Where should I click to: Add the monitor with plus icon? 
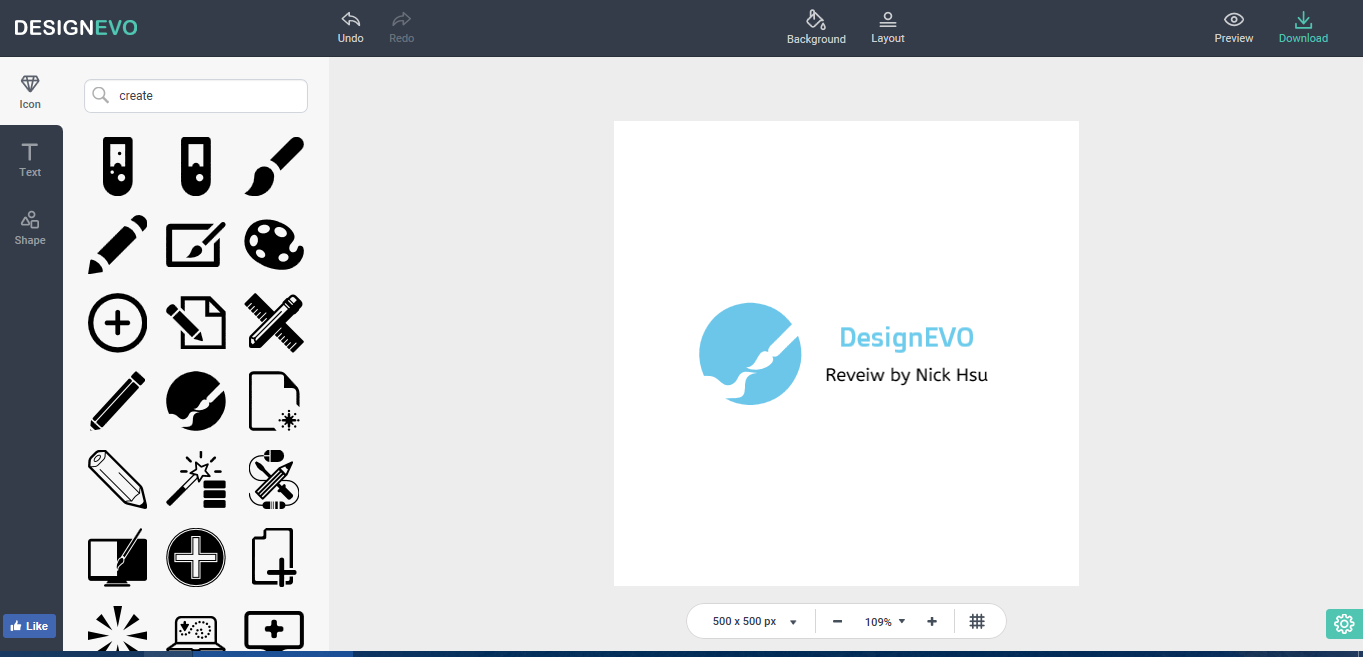pos(274,630)
